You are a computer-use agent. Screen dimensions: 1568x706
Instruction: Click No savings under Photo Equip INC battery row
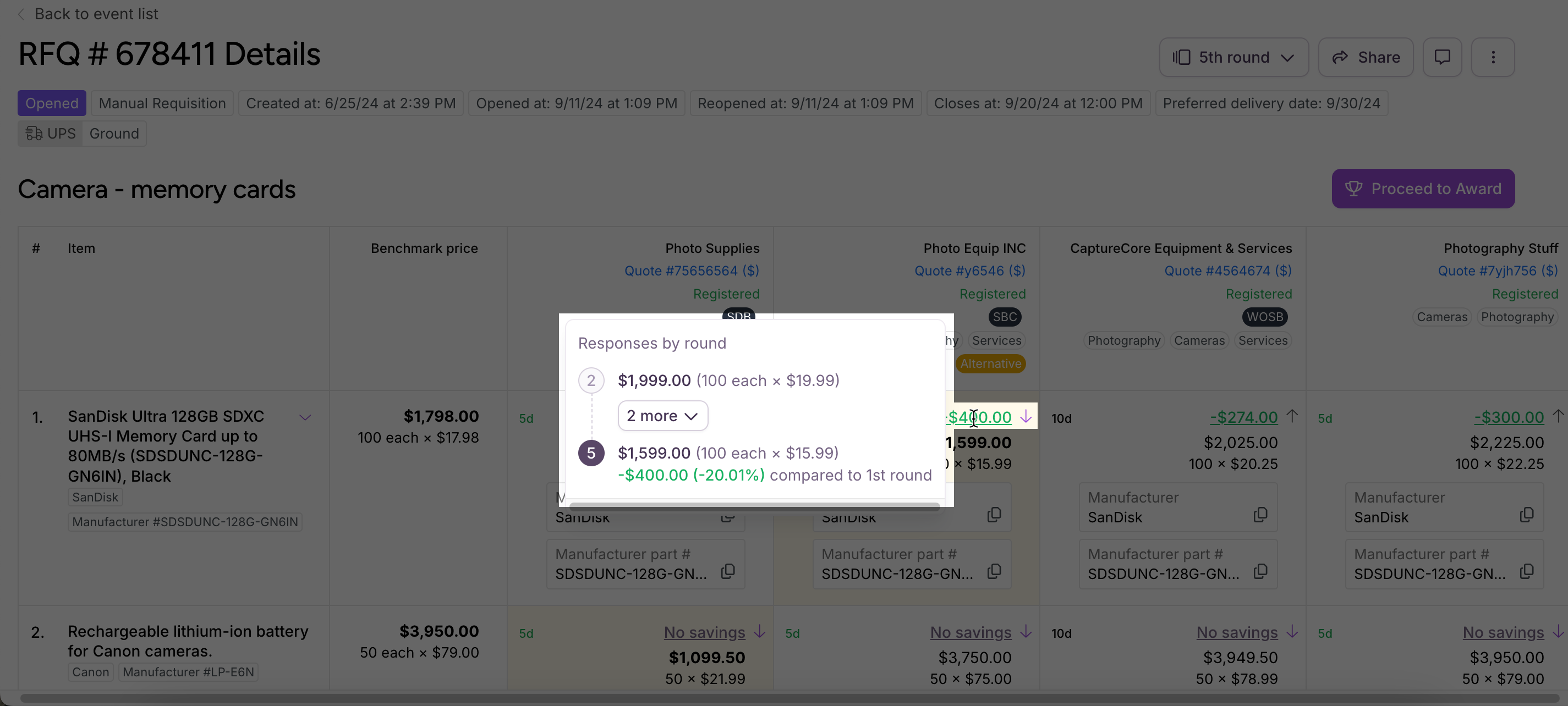(x=971, y=632)
